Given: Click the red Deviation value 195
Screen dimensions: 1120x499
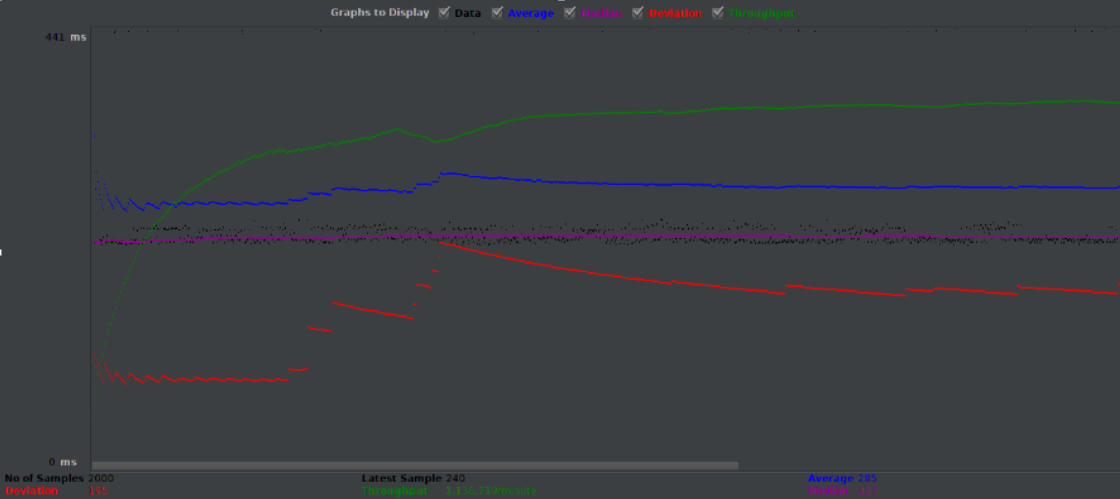Looking at the screenshot, I should coord(99,491).
